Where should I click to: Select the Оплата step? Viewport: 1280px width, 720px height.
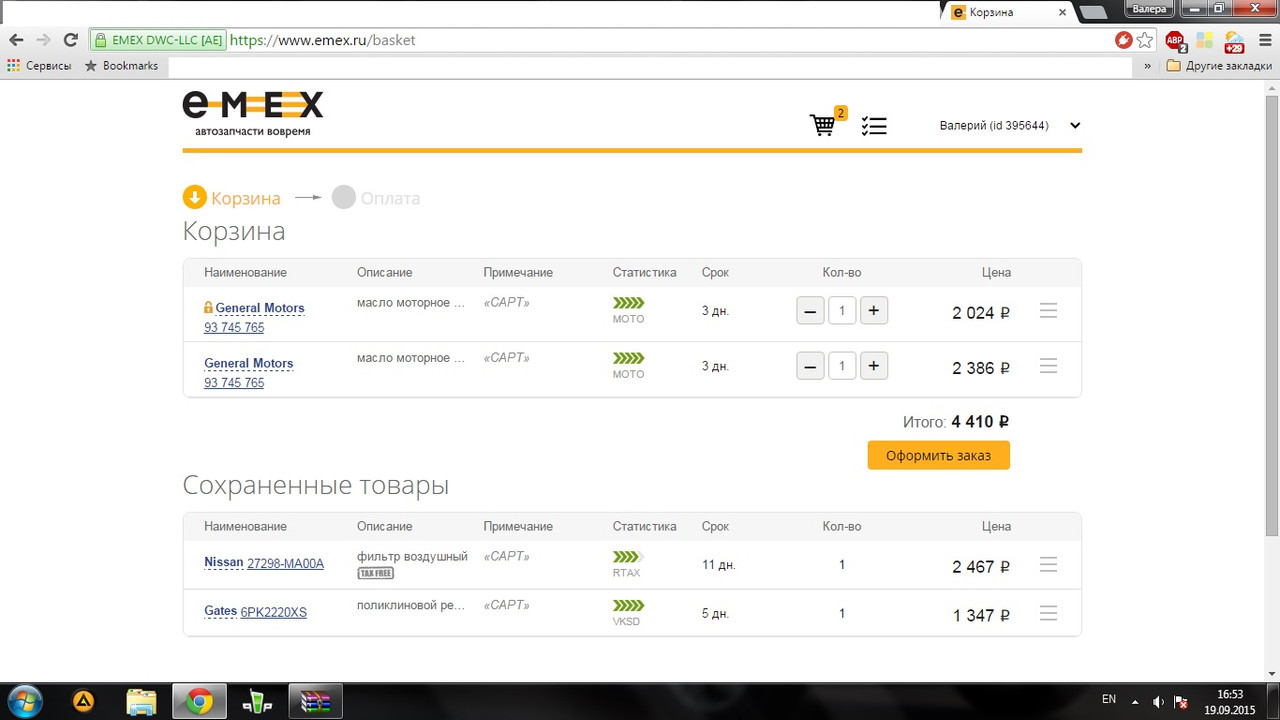pos(376,198)
